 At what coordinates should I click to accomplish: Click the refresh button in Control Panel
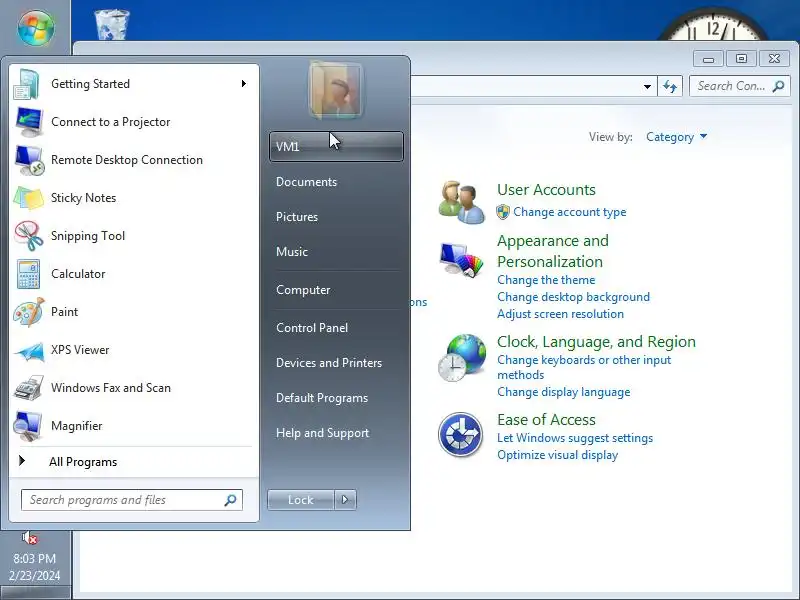[670, 87]
